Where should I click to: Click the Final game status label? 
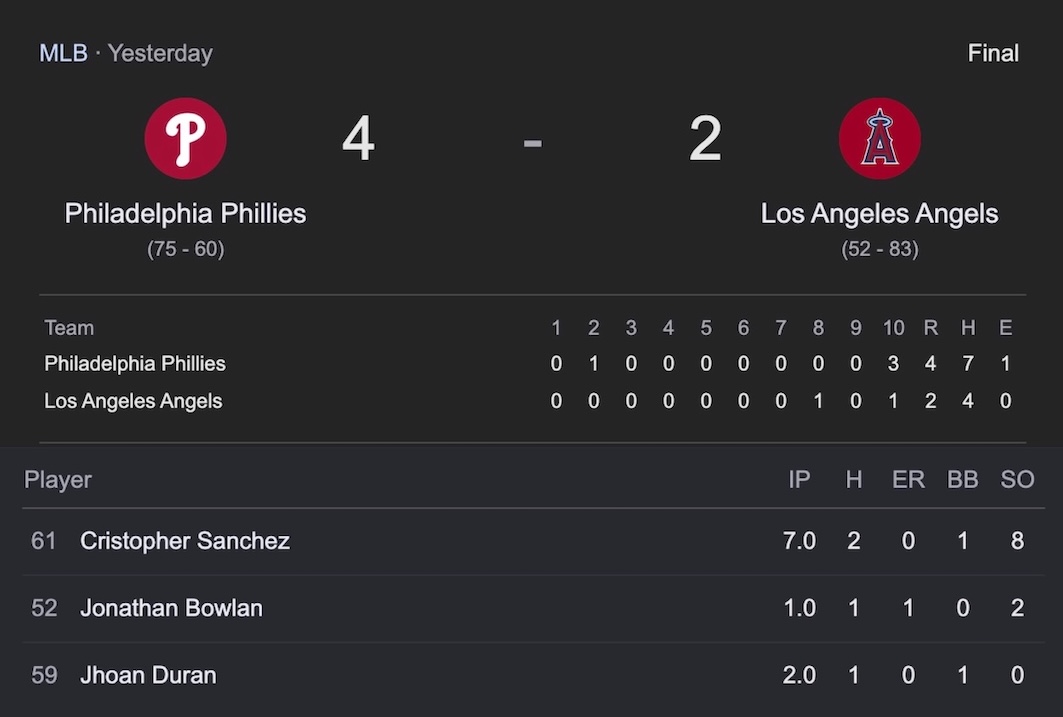(992, 53)
